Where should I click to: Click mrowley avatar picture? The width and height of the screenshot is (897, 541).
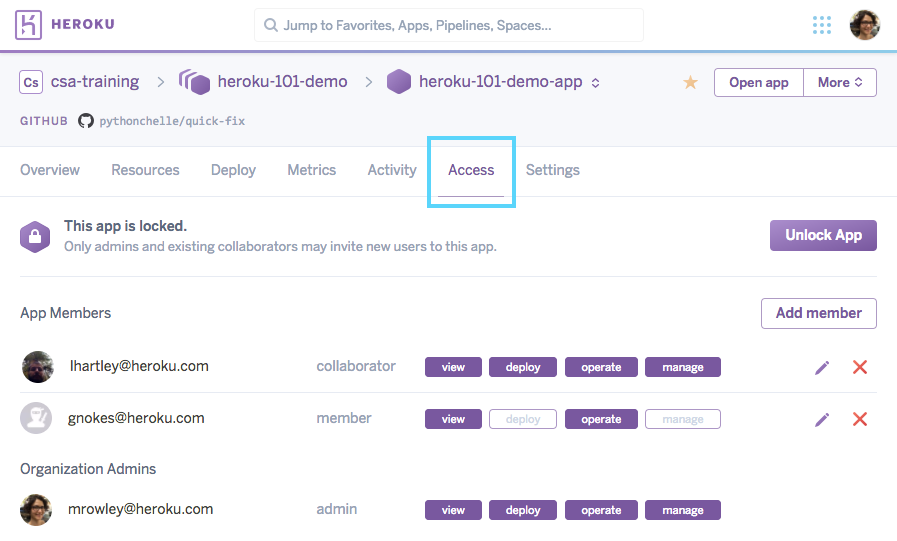point(36,510)
